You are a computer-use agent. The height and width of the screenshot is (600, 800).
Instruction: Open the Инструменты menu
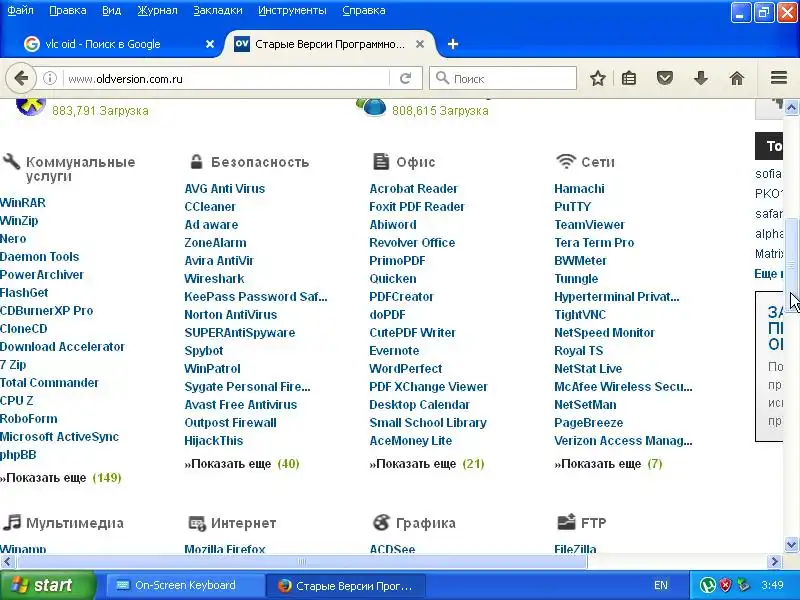[292, 10]
